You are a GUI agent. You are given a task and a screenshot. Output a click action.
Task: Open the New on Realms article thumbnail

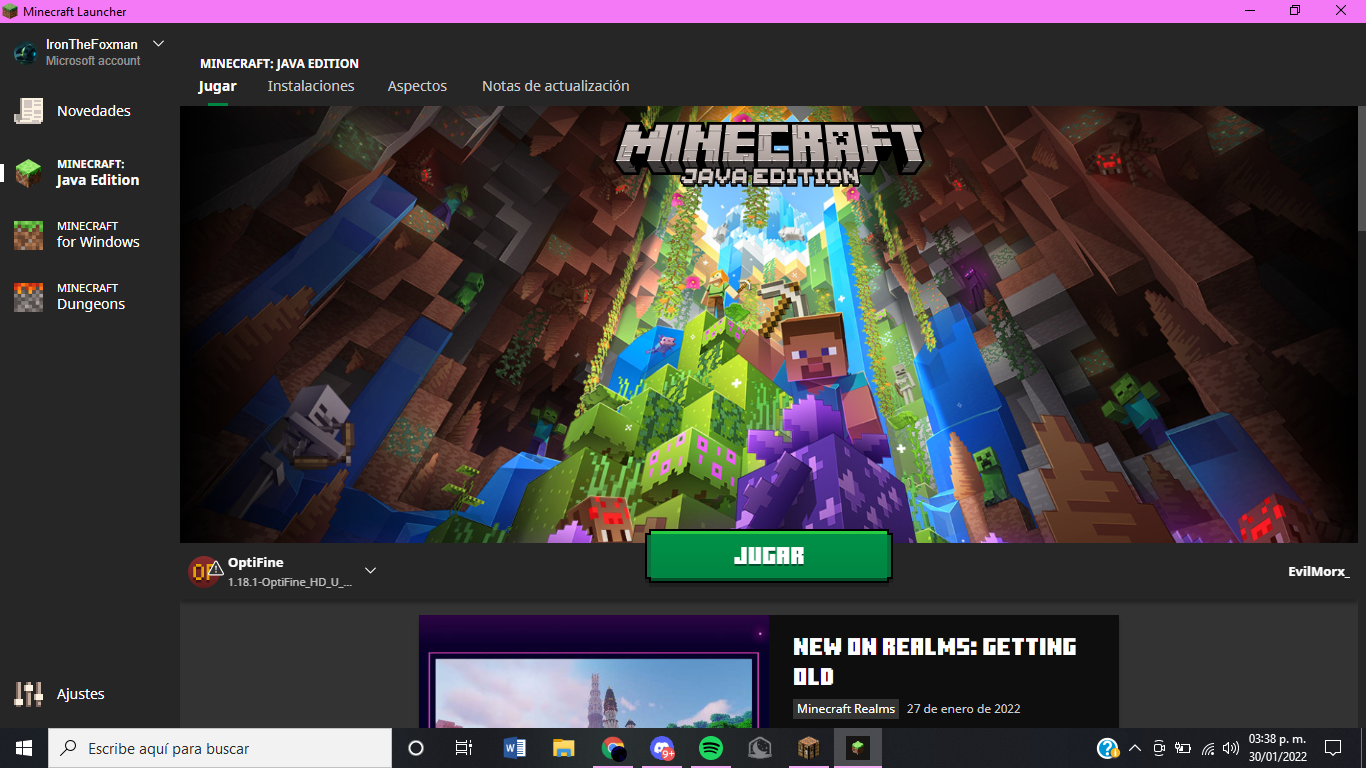(594, 672)
